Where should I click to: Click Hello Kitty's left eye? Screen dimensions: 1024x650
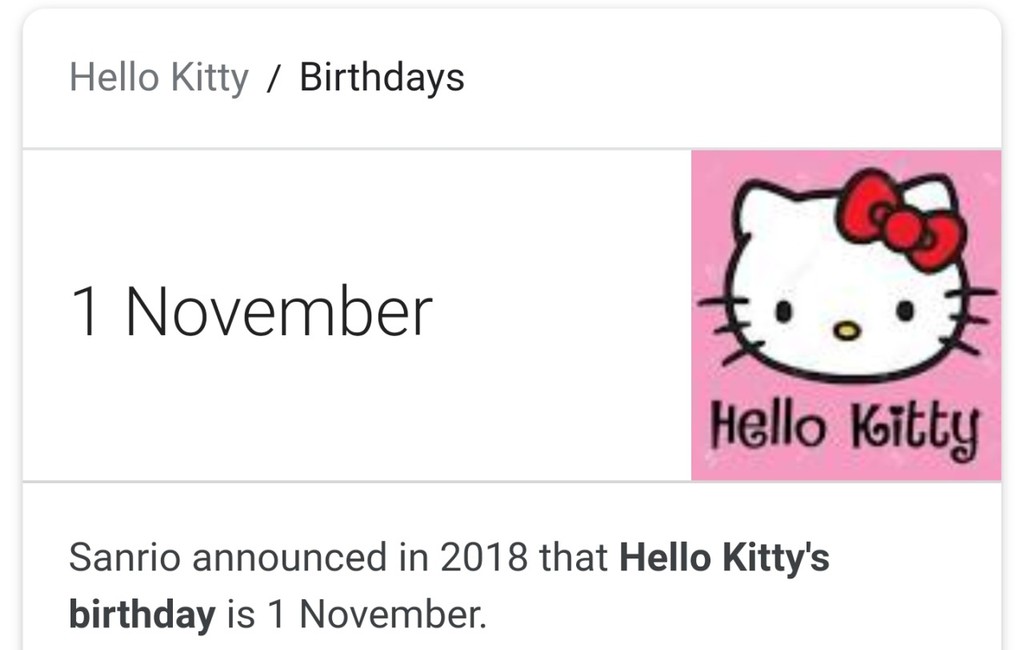click(x=784, y=312)
